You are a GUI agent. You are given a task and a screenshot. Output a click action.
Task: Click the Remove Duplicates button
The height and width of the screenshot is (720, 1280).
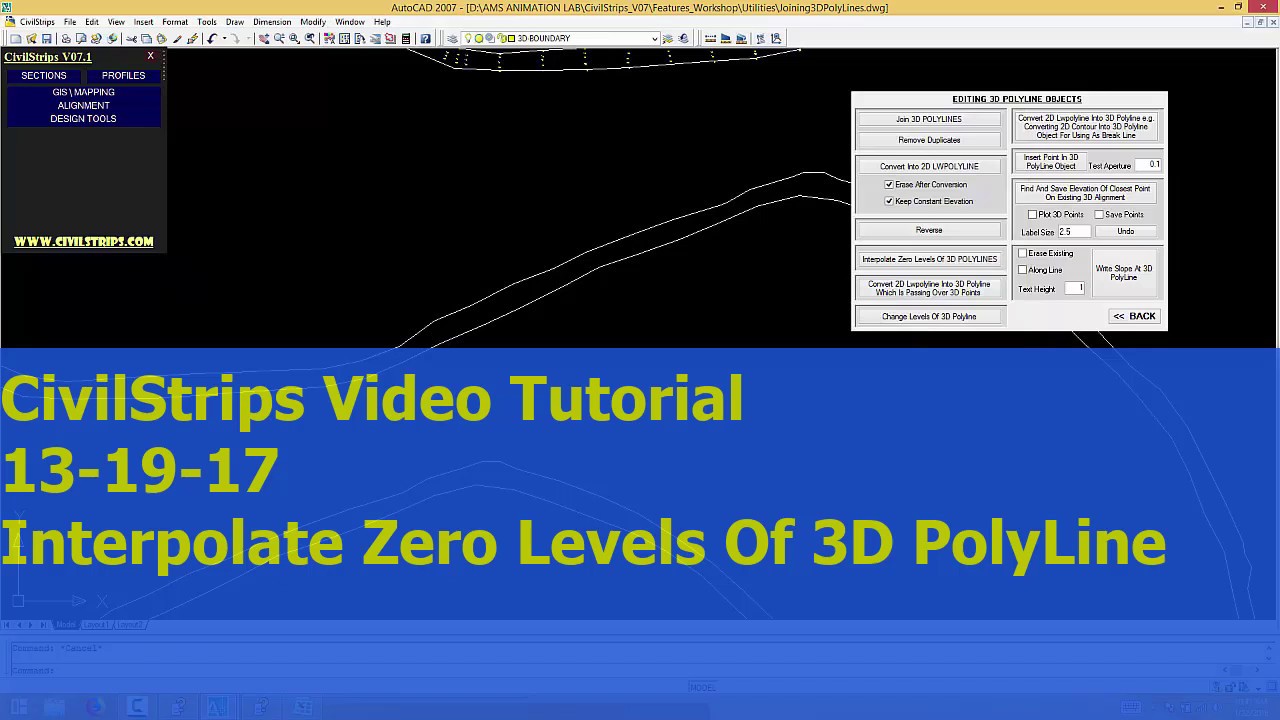929,140
